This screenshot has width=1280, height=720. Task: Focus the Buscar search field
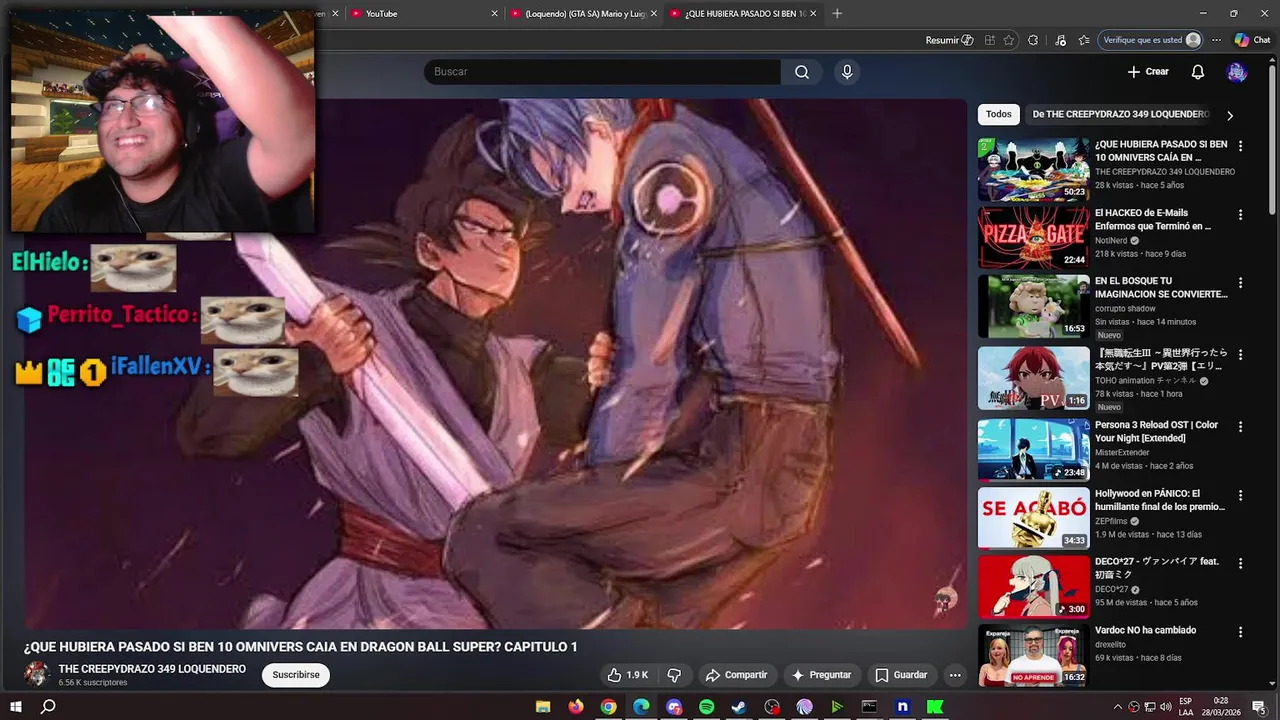tap(602, 72)
